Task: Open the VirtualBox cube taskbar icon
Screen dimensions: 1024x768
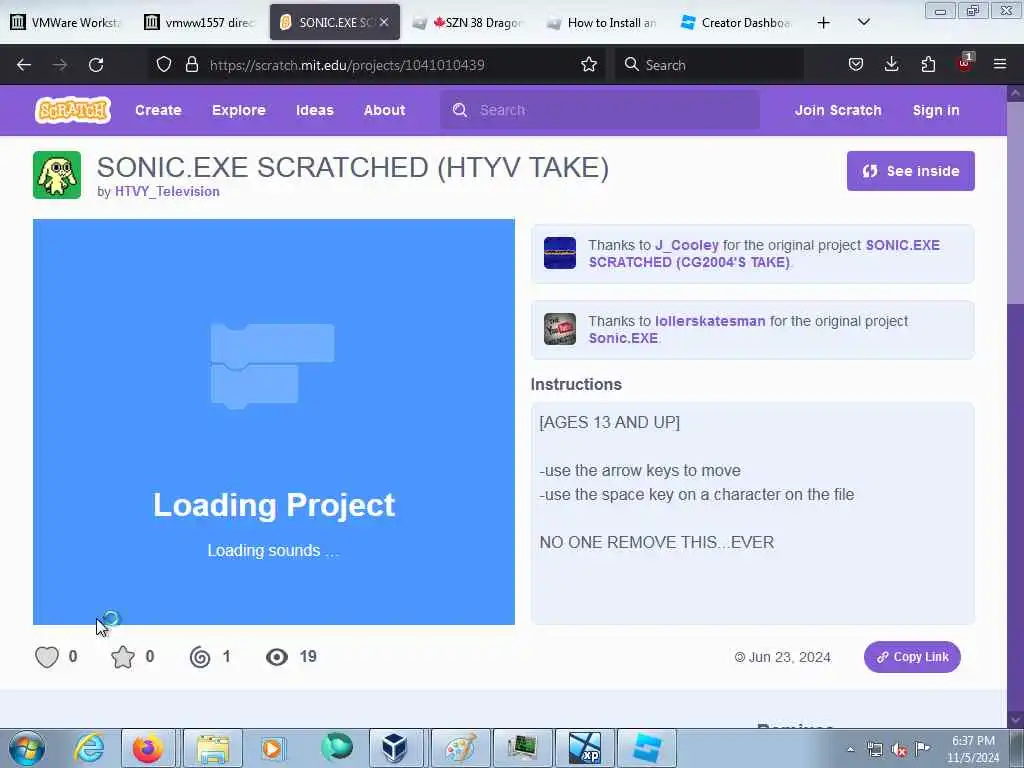Action: click(x=395, y=748)
